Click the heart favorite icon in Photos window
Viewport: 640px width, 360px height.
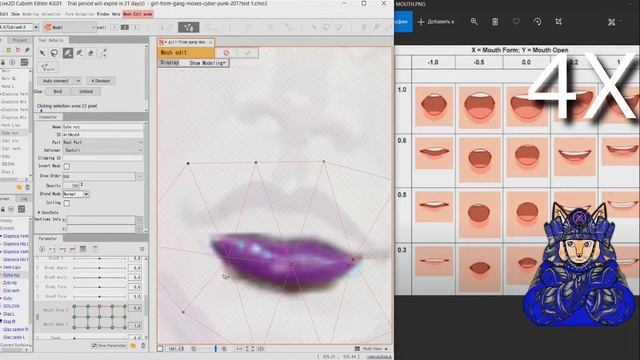coord(516,22)
